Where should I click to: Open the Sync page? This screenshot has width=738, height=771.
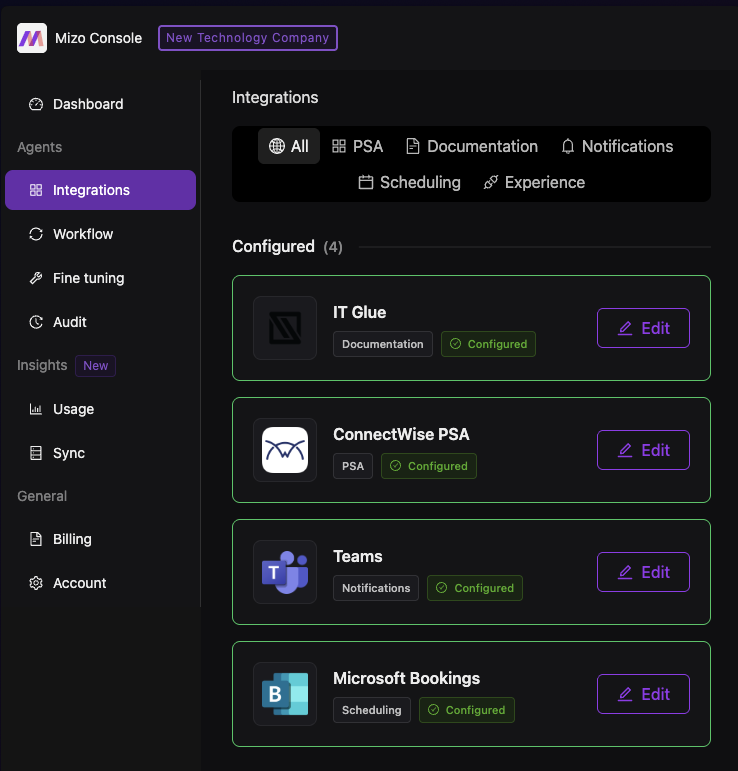click(69, 453)
